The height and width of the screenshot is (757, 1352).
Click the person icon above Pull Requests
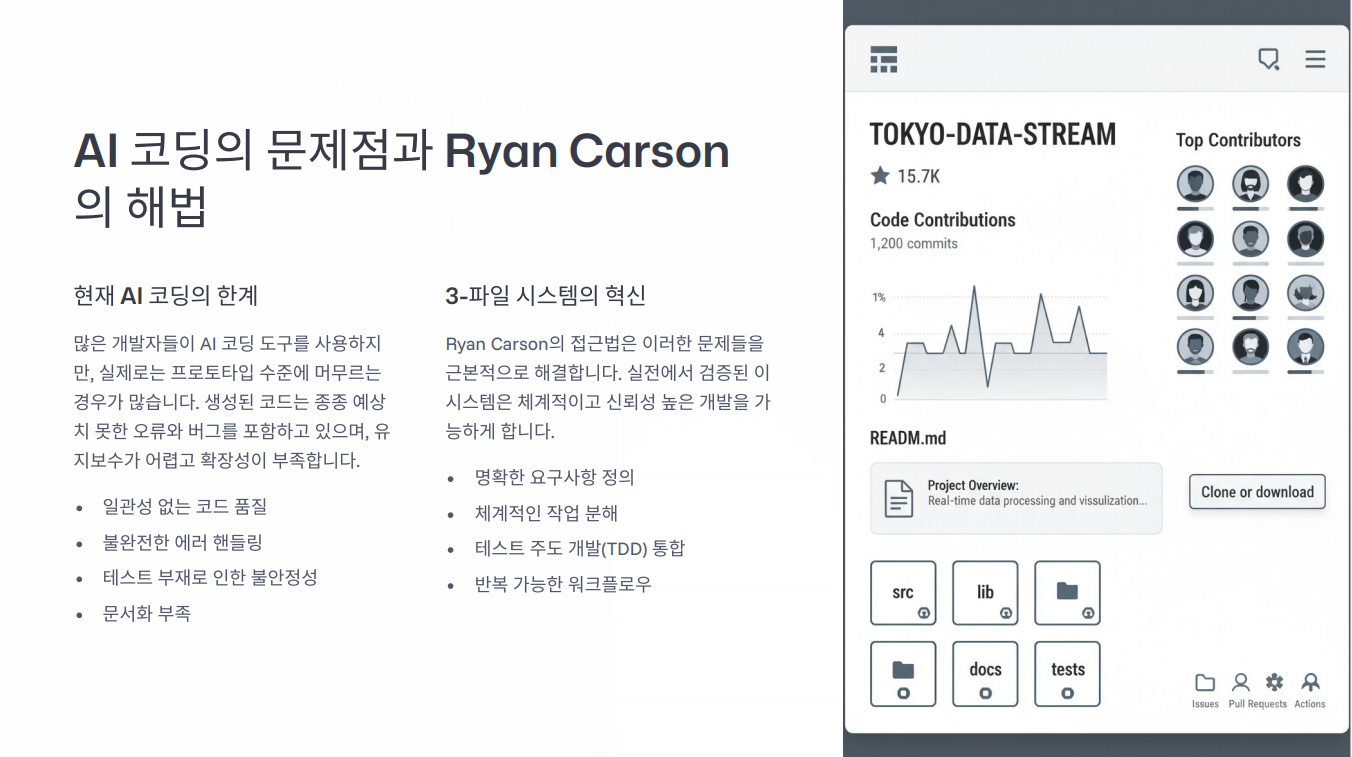click(x=1240, y=683)
